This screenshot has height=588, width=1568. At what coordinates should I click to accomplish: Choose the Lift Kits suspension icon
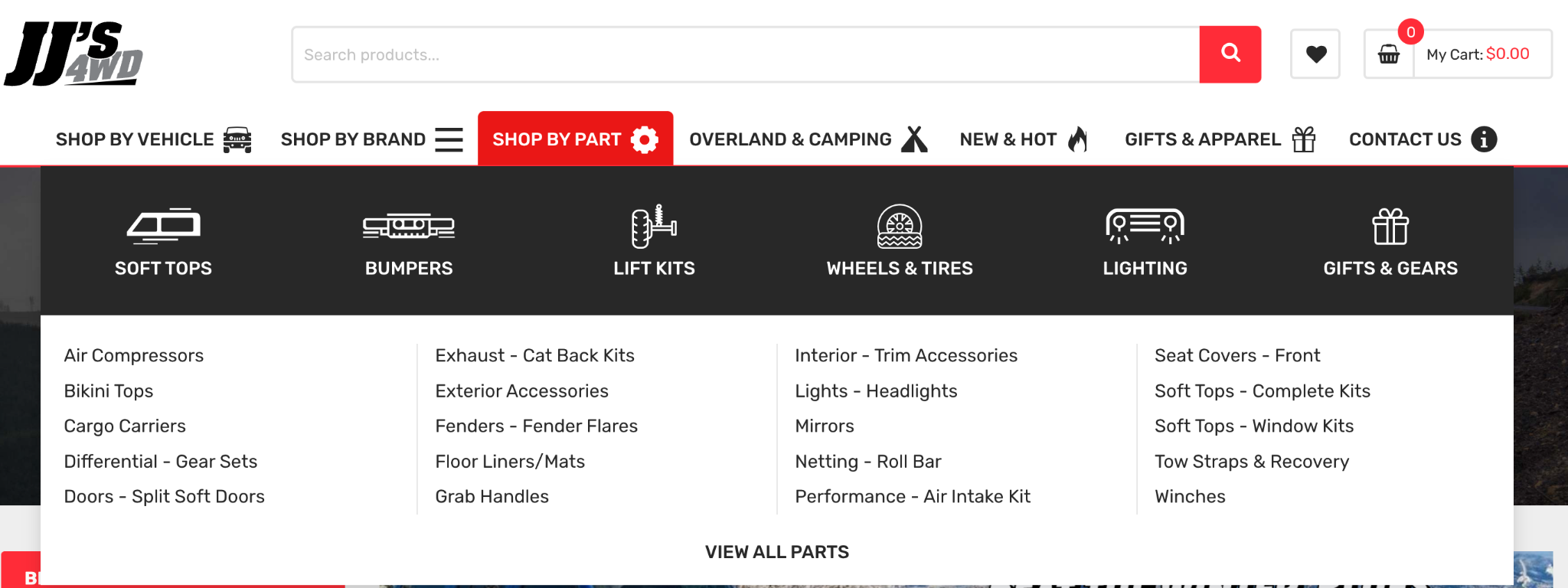[654, 227]
